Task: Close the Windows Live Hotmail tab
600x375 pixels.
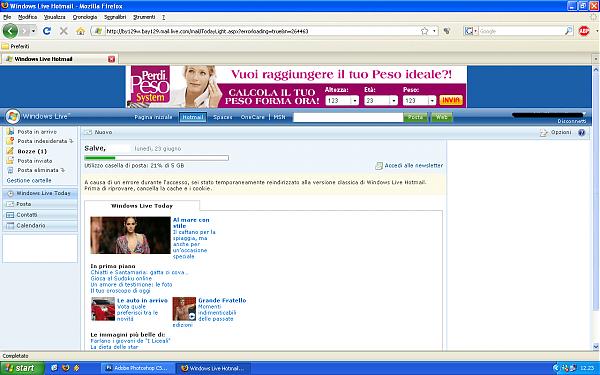Action: tap(111, 59)
